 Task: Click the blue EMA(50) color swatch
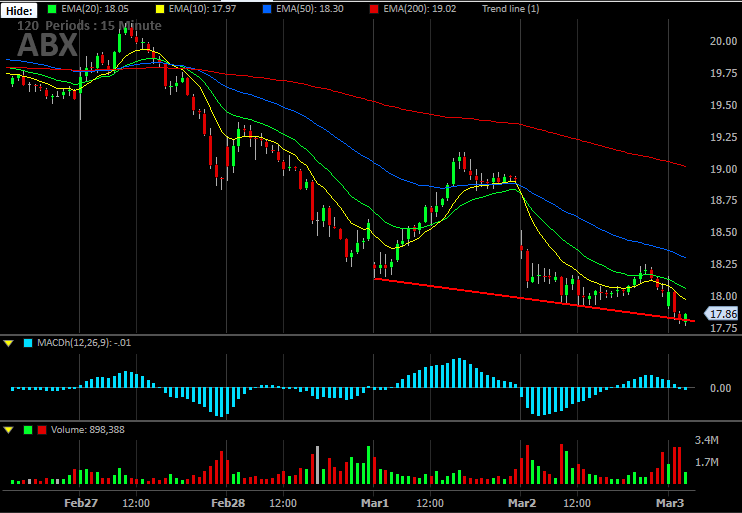coord(267,9)
